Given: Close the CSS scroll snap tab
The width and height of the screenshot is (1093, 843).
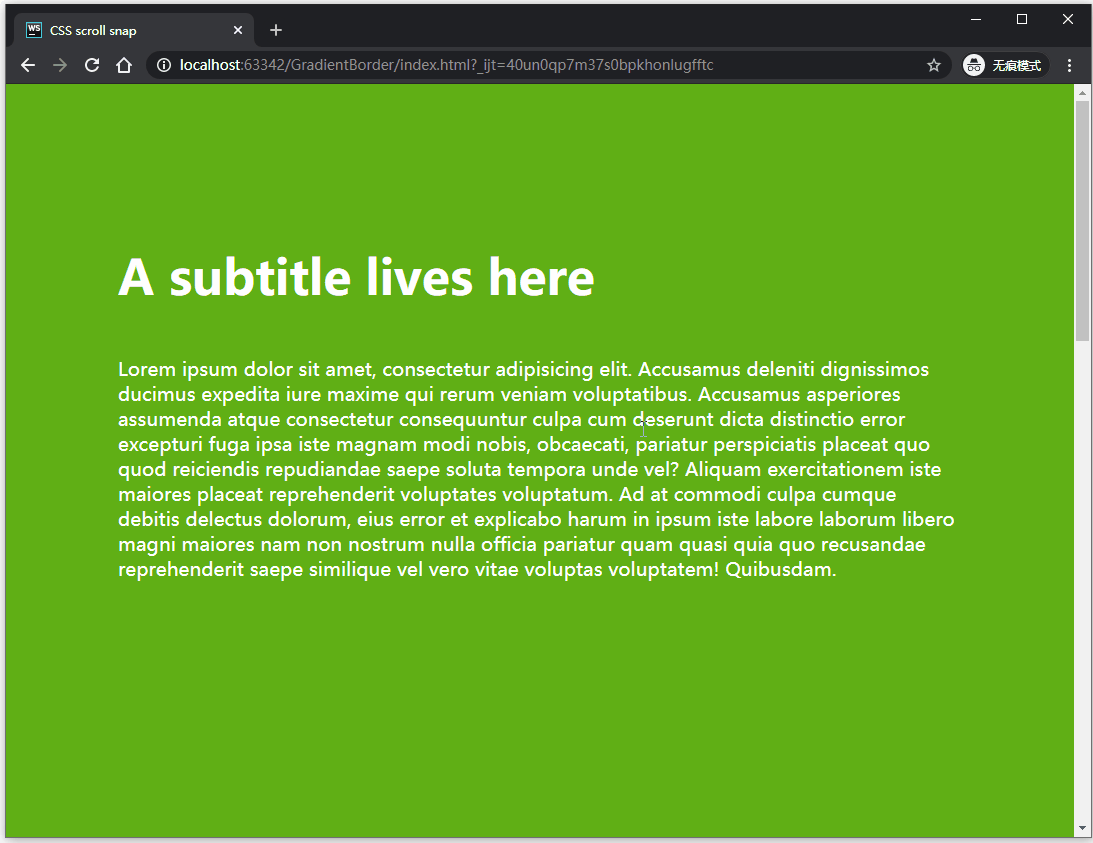Looking at the screenshot, I should pos(238,30).
